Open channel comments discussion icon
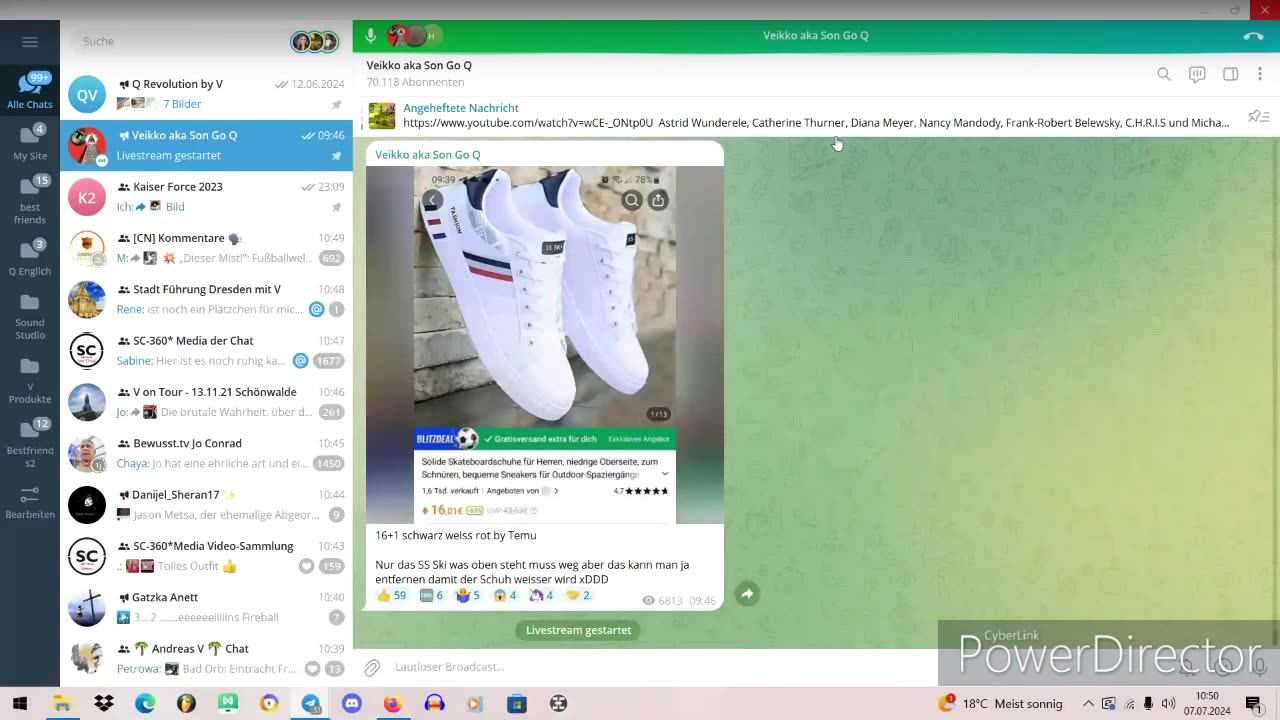Screen dimensions: 1280x720 [1197, 74]
